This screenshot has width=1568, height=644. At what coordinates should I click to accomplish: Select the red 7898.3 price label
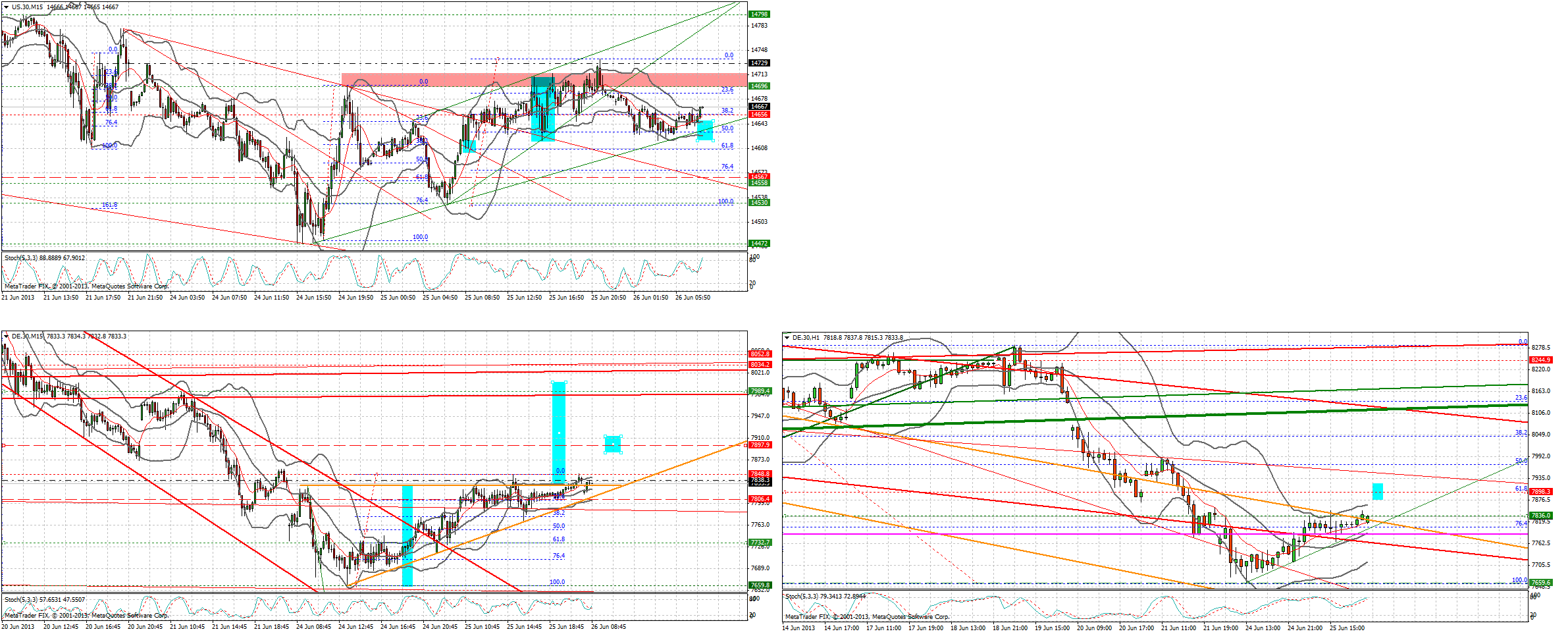click(x=1541, y=492)
